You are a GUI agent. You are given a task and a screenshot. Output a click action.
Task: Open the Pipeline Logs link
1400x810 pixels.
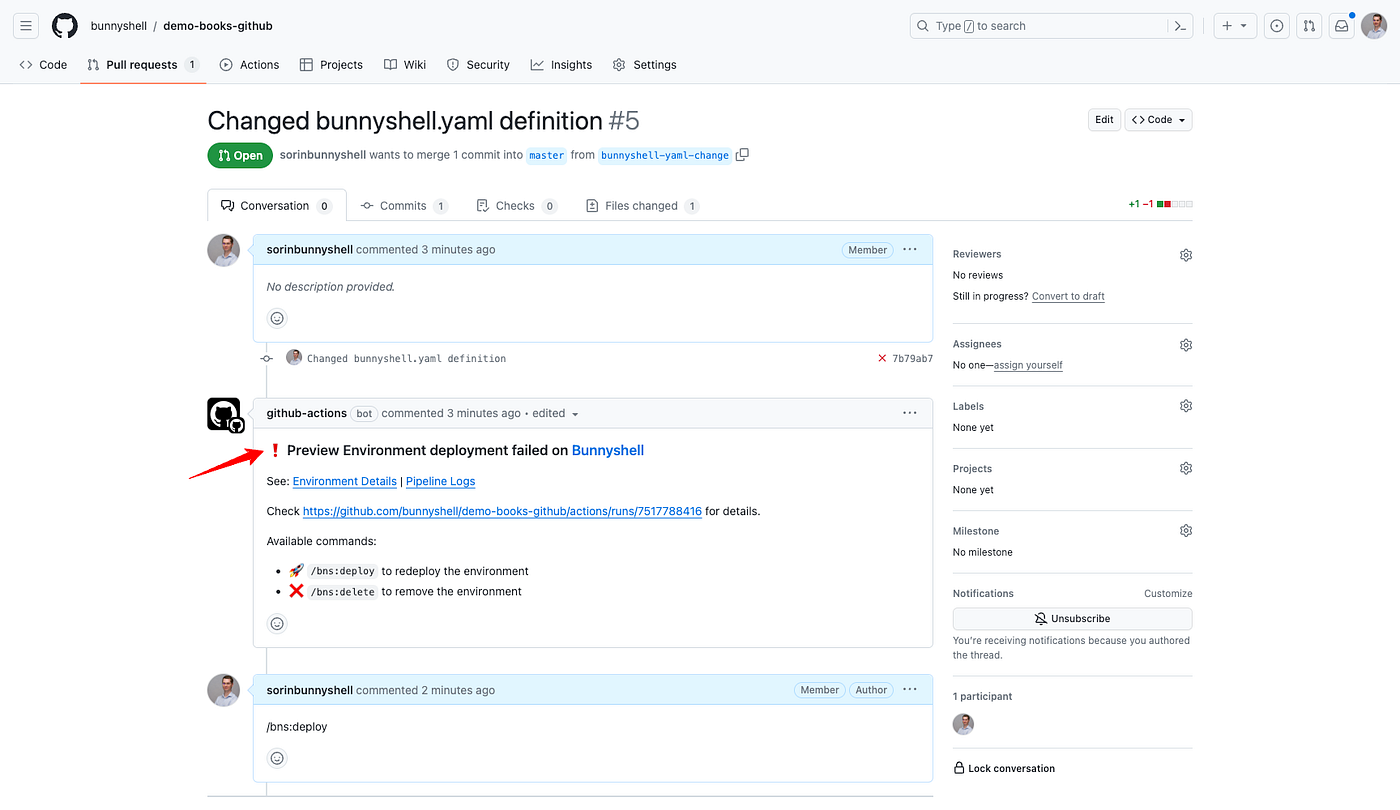[440, 481]
